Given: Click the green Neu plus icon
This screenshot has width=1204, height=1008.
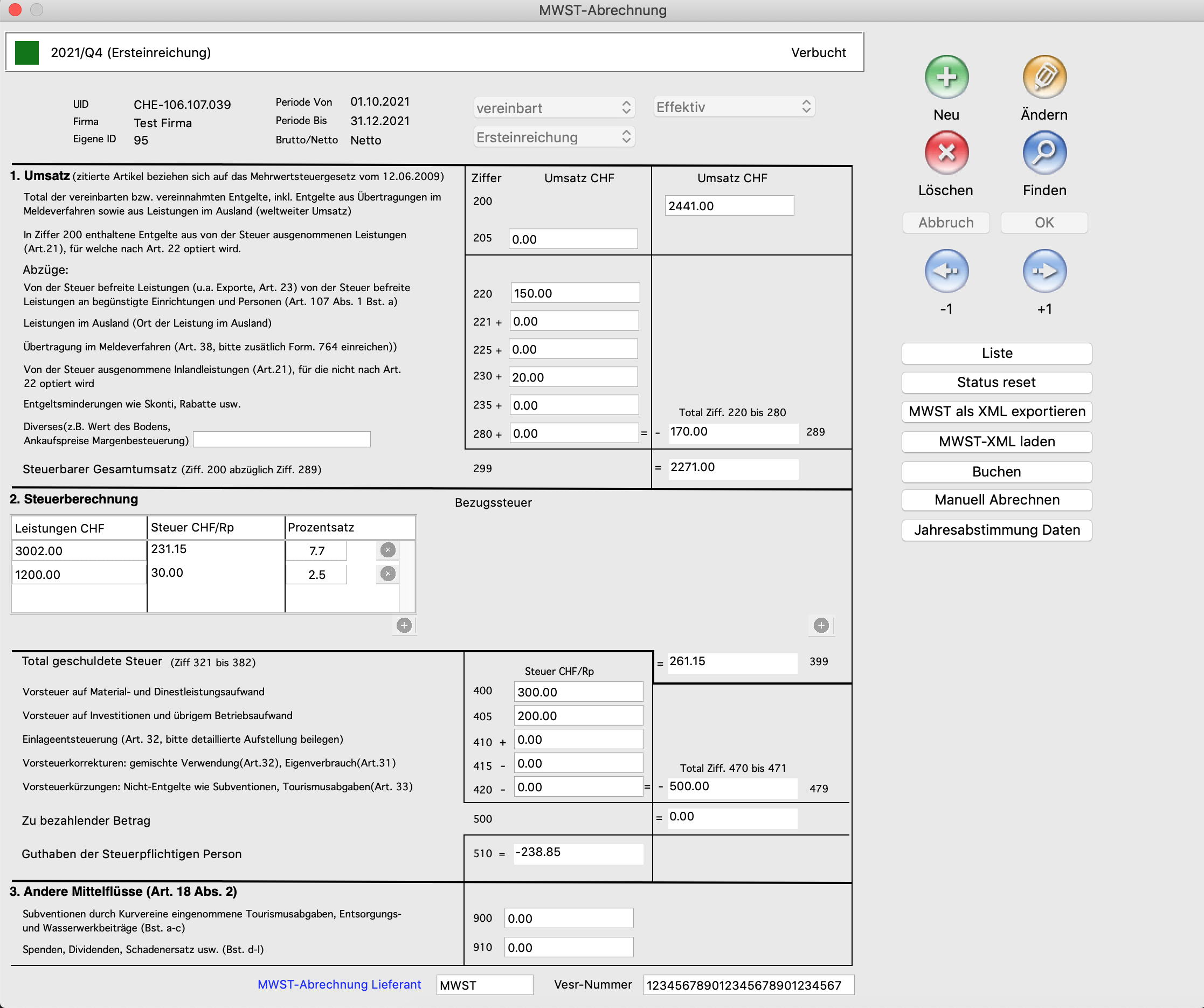Looking at the screenshot, I should click(x=946, y=77).
